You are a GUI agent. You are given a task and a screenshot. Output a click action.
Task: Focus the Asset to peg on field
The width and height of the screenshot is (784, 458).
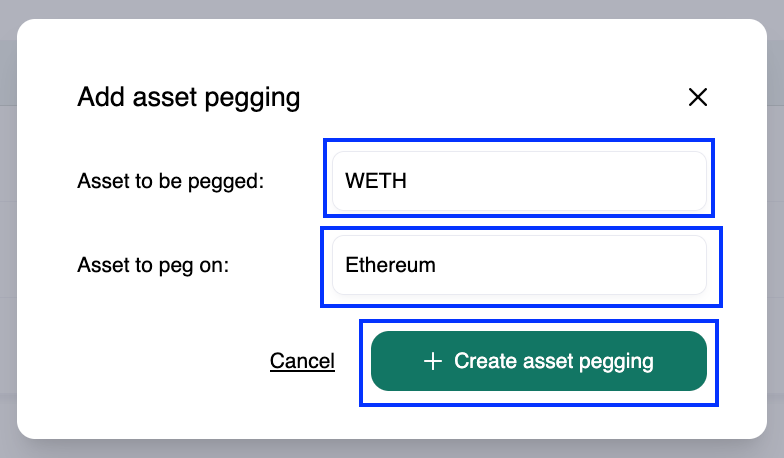(x=519, y=266)
